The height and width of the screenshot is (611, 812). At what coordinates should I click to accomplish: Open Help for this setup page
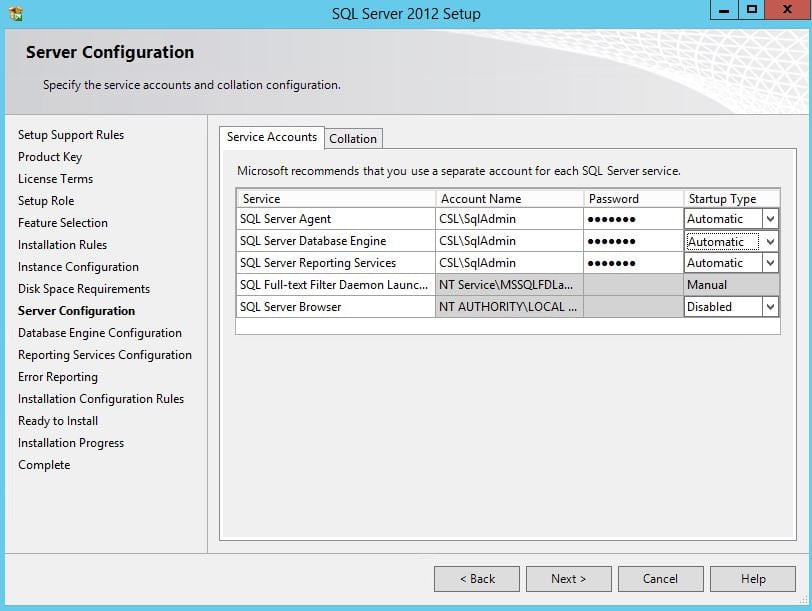[x=753, y=579]
